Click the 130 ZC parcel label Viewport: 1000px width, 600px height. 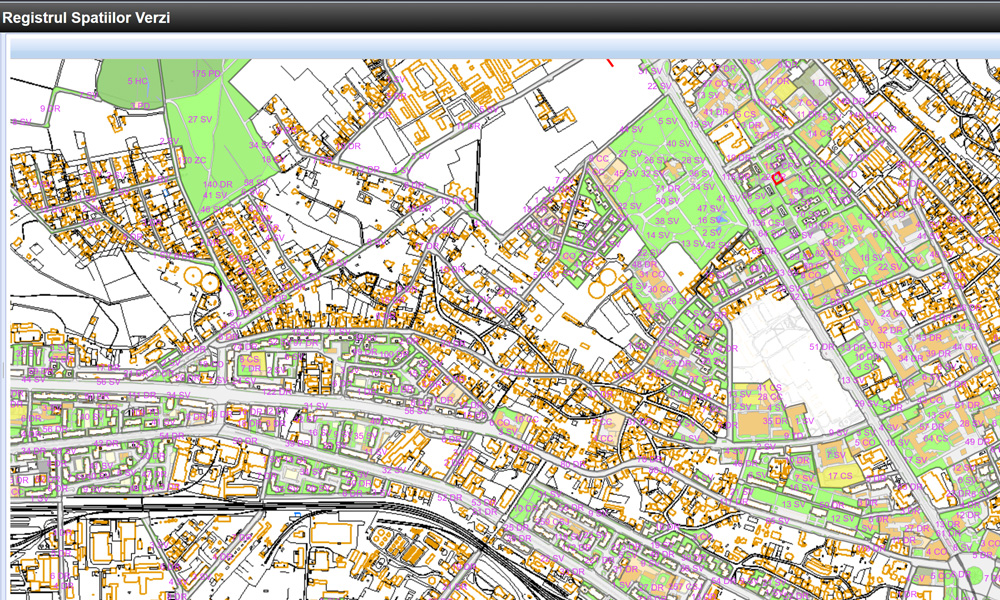pos(192,160)
